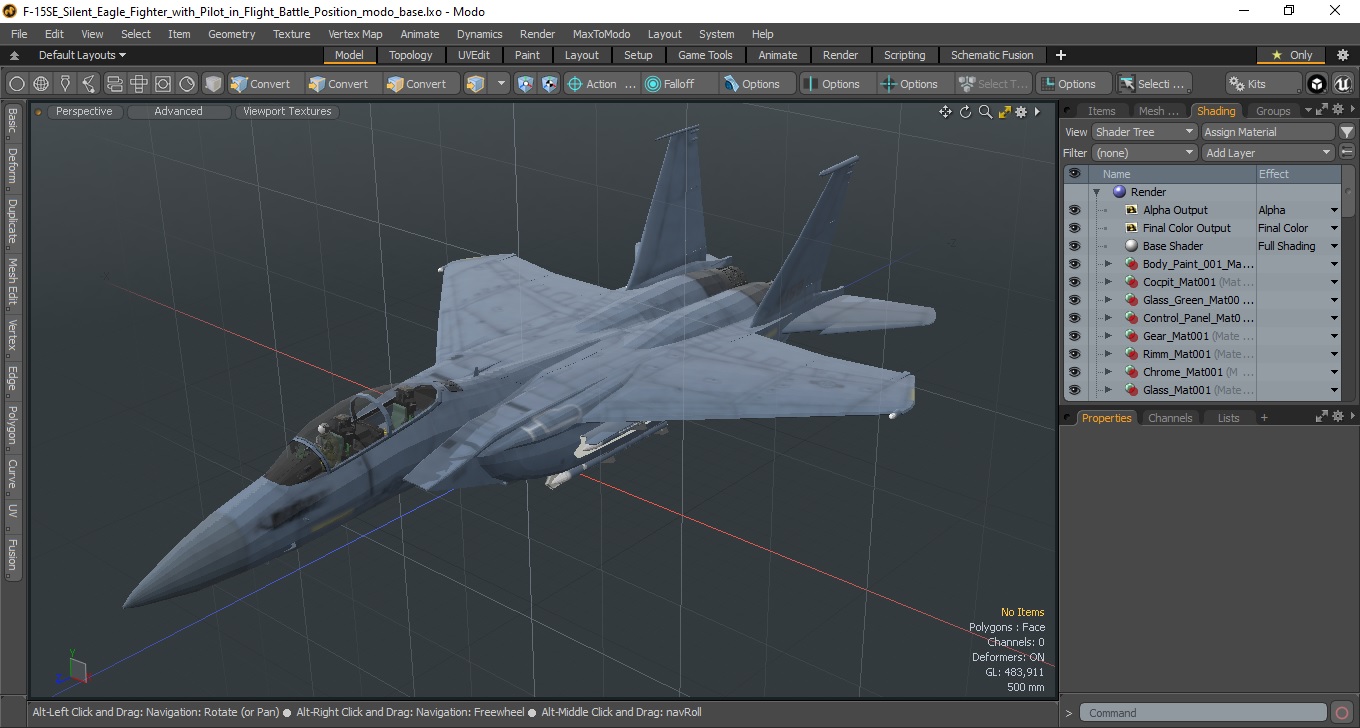
Task: Open Options with corner bracket icon
Action: [1074, 84]
